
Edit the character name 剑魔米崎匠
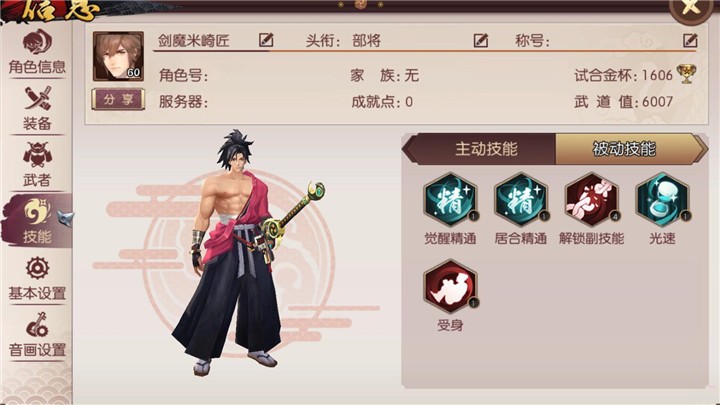[x=266, y=40]
